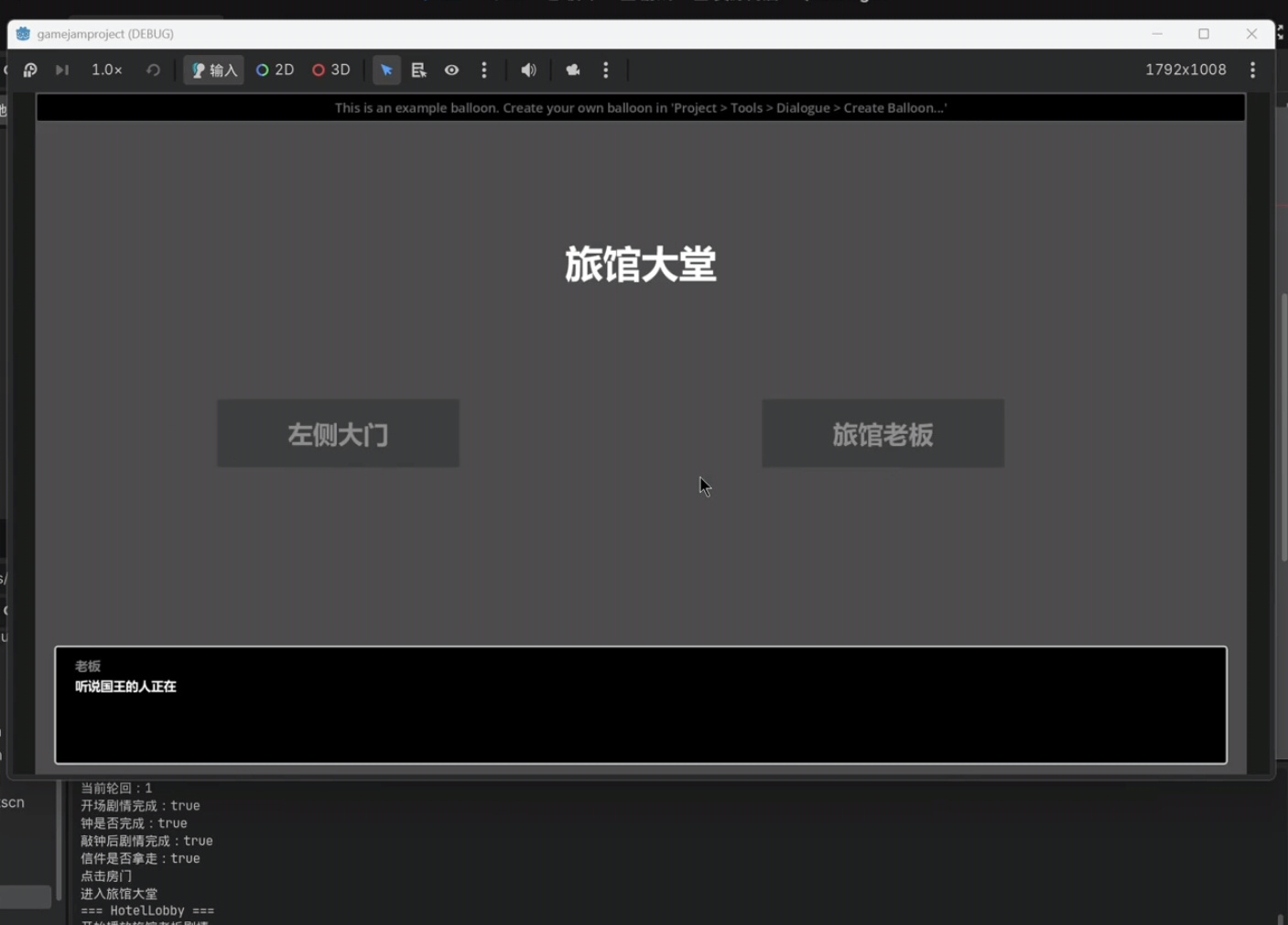Image resolution: width=1288 pixels, height=925 pixels.
Task: Click the suspend/pause game icon
Action: [x=29, y=70]
